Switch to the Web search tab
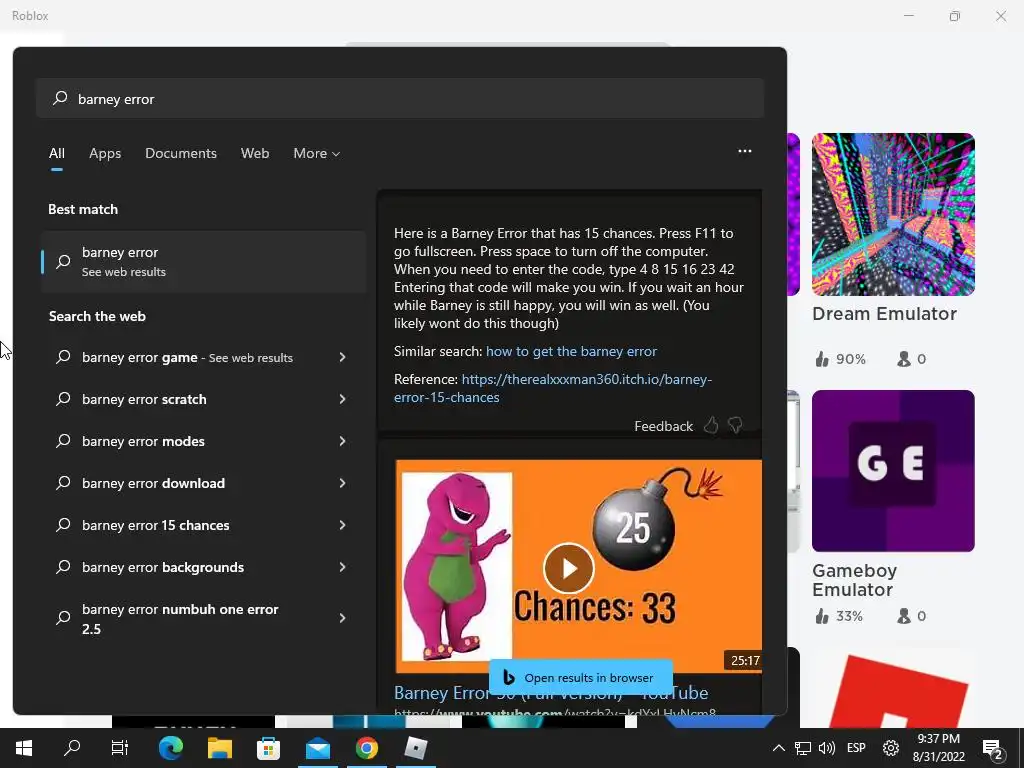The height and width of the screenshot is (768, 1024). click(x=255, y=153)
